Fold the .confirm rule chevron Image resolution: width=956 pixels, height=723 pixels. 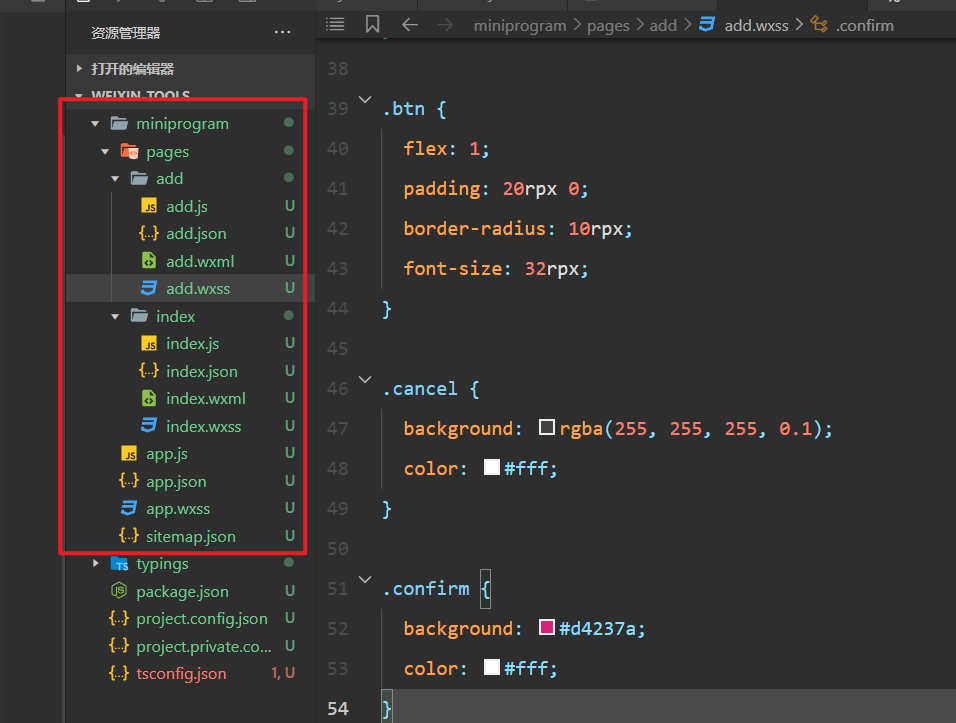[365, 579]
